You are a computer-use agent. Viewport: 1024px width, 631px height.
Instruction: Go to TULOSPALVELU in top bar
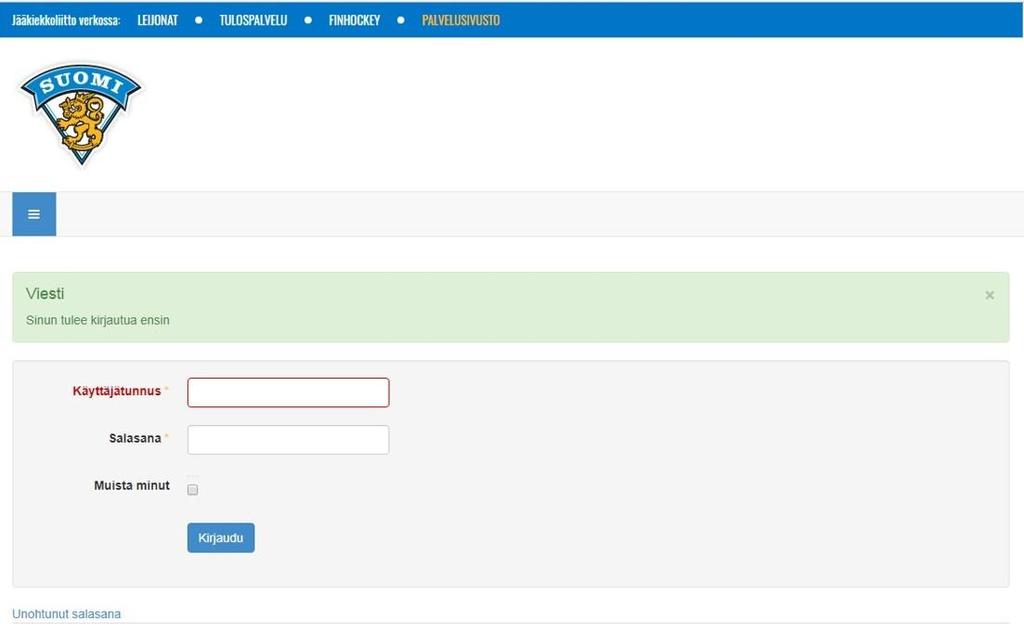(253, 20)
